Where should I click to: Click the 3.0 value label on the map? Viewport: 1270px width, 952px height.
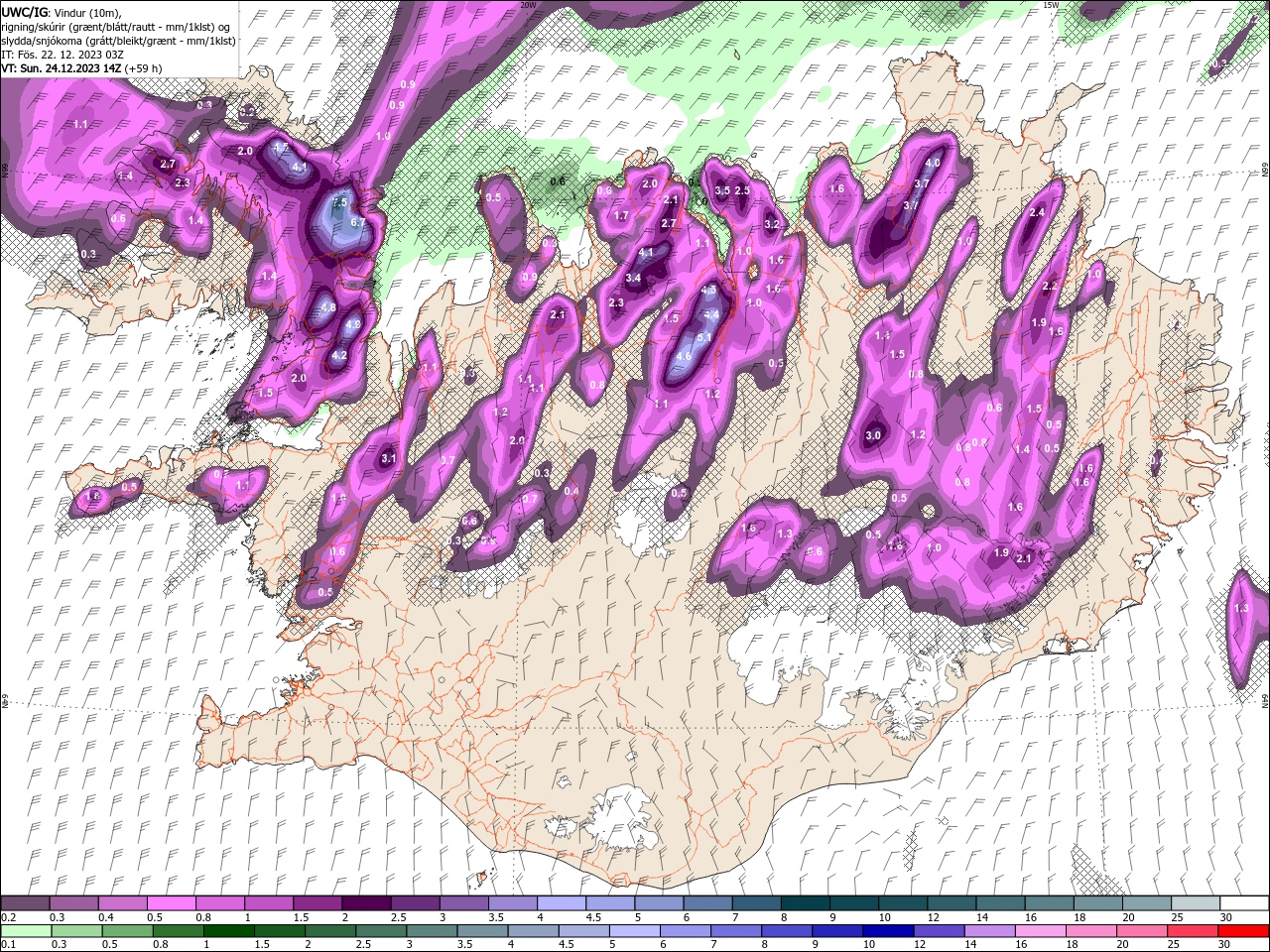pyautogui.click(x=873, y=435)
